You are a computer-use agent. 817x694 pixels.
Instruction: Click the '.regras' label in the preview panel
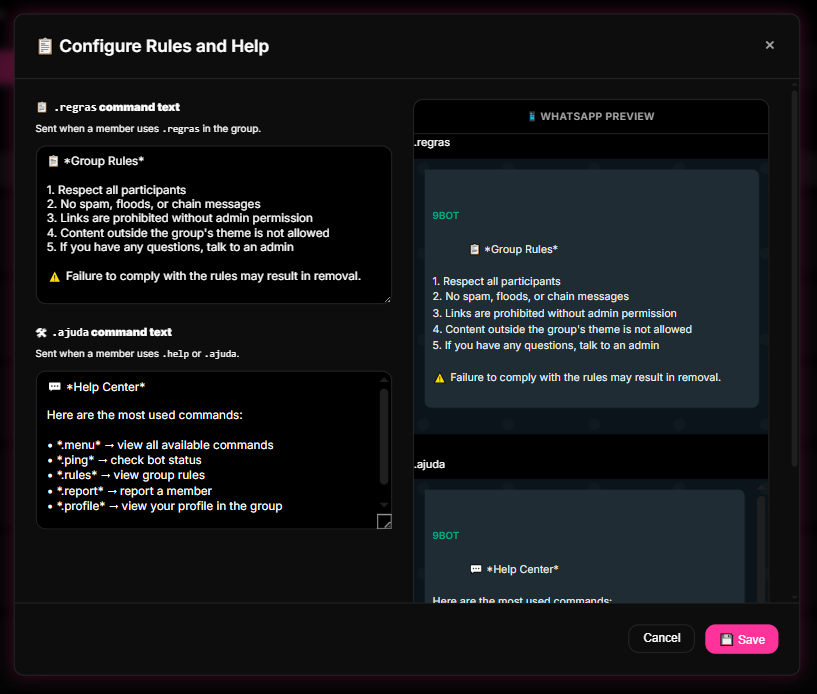click(x=432, y=142)
